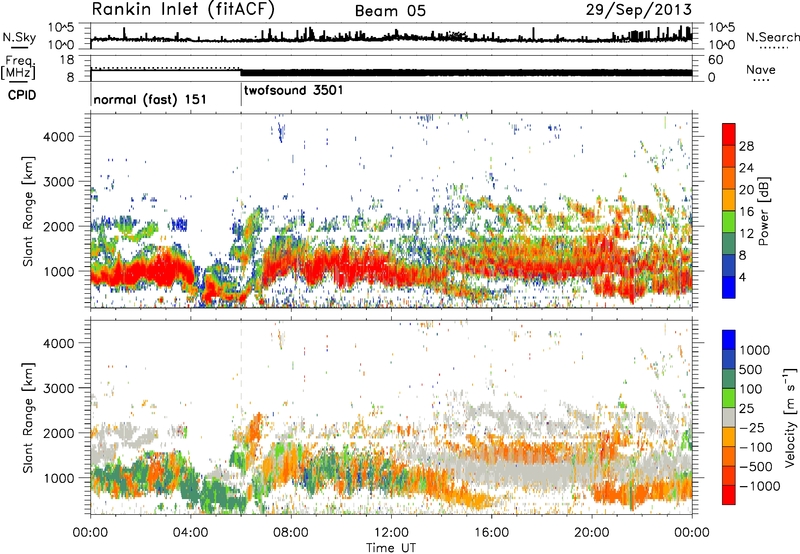800x554 pixels.
Task: Click the "24" label on Power color bar
Action: (746, 168)
